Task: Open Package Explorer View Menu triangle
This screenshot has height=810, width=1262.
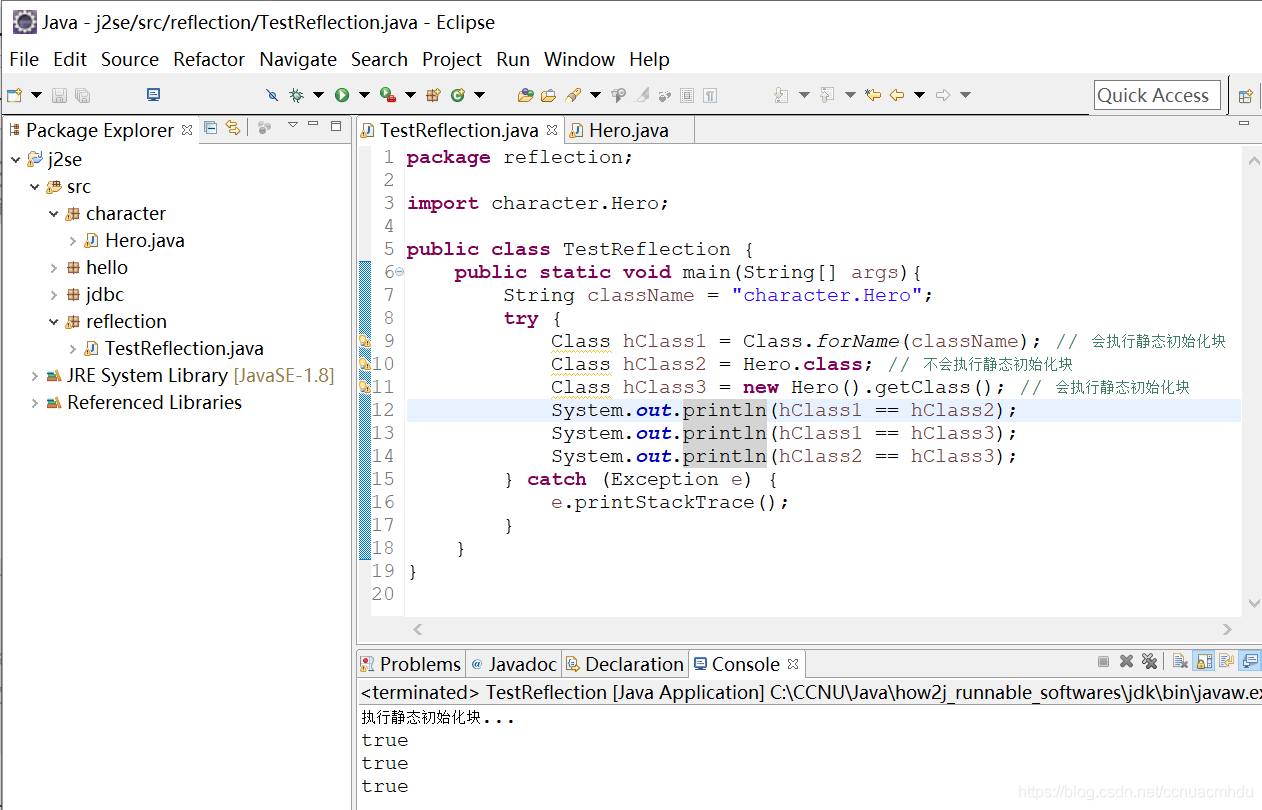Action: point(292,125)
